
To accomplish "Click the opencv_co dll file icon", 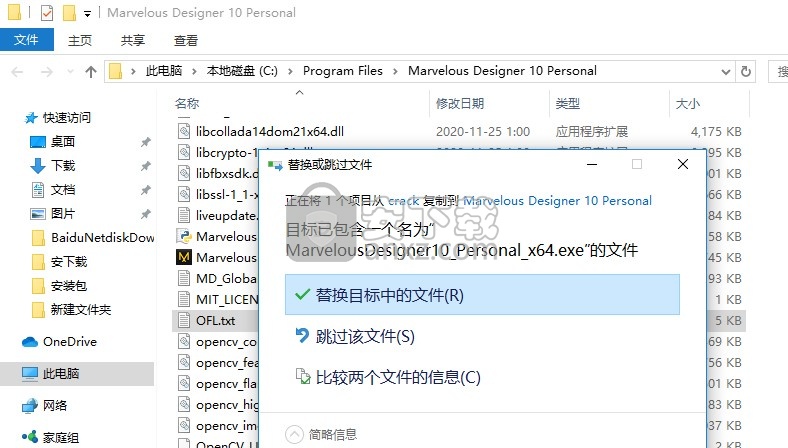I will [x=184, y=342].
